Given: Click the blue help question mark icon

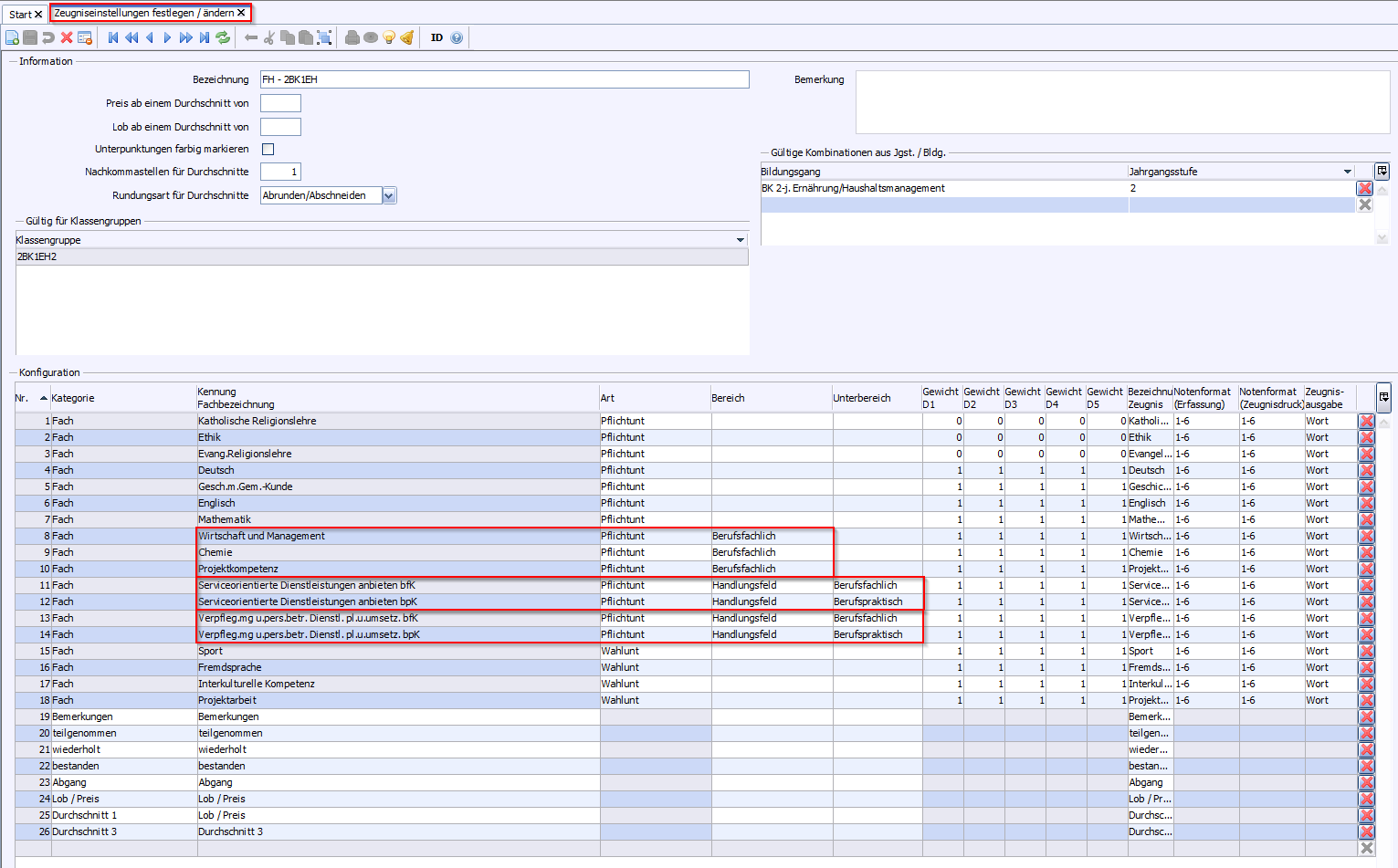Looking at the screenshot, I should (x=457, y=37).
